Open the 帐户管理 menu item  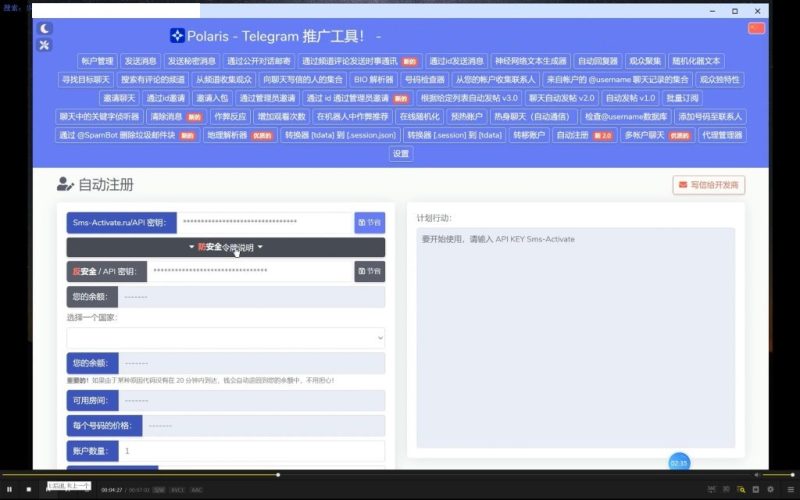[97, 61]
